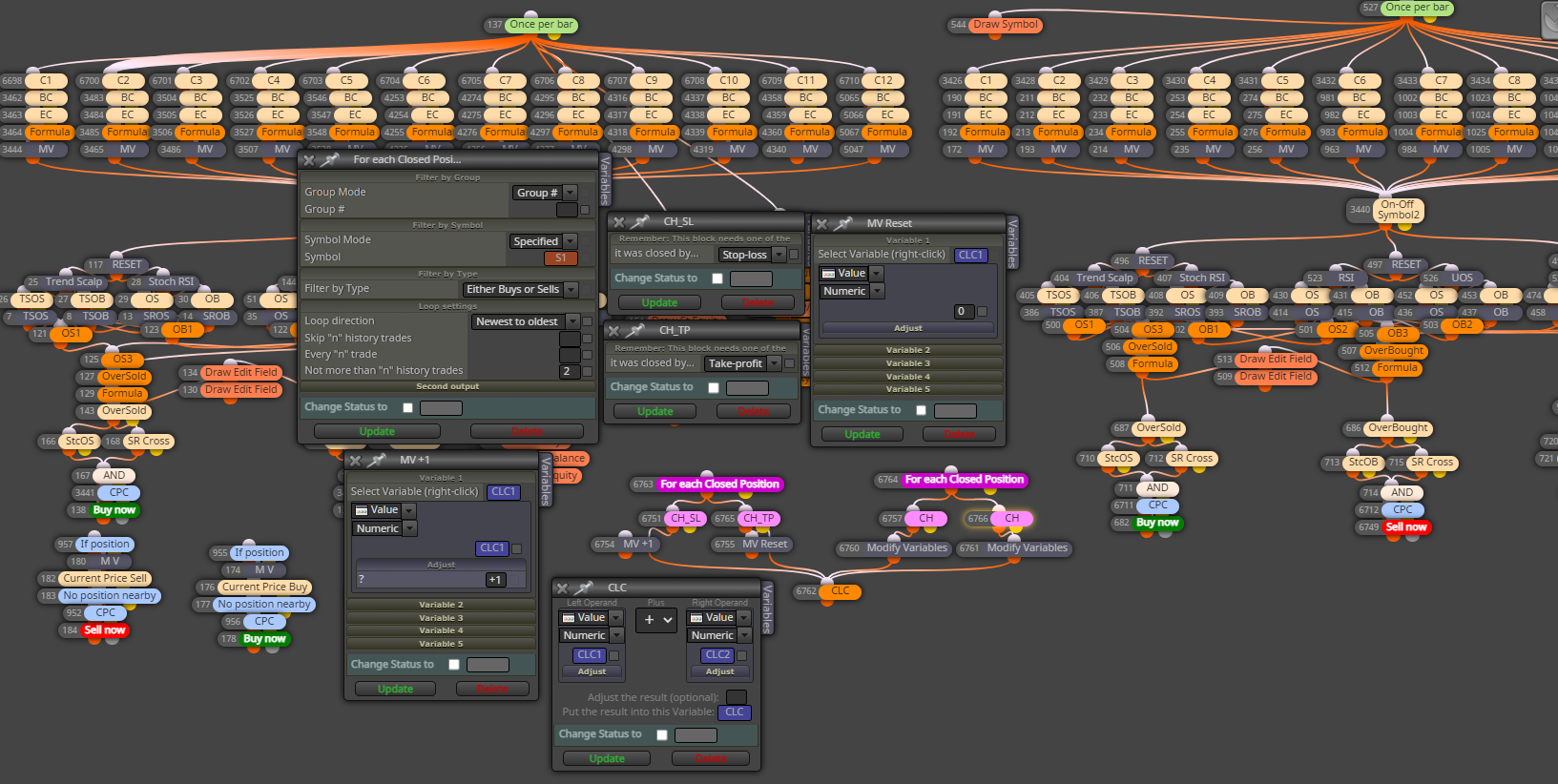Click Adjust under CLC left operand
The width and height of the screenshot is (1558, 784).
(592, 671)
